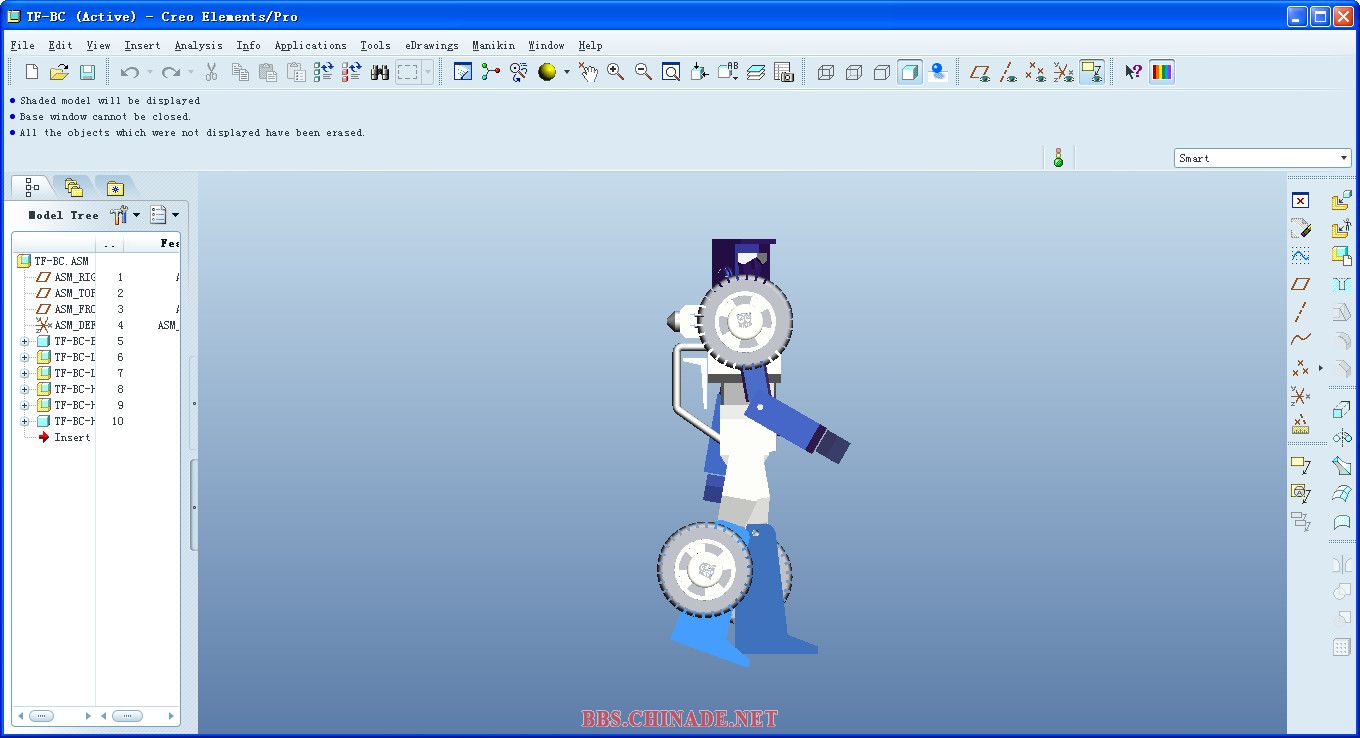Open an existing file via folder icon
Viewport: 1360px width, 738px height.
point(59,72)
